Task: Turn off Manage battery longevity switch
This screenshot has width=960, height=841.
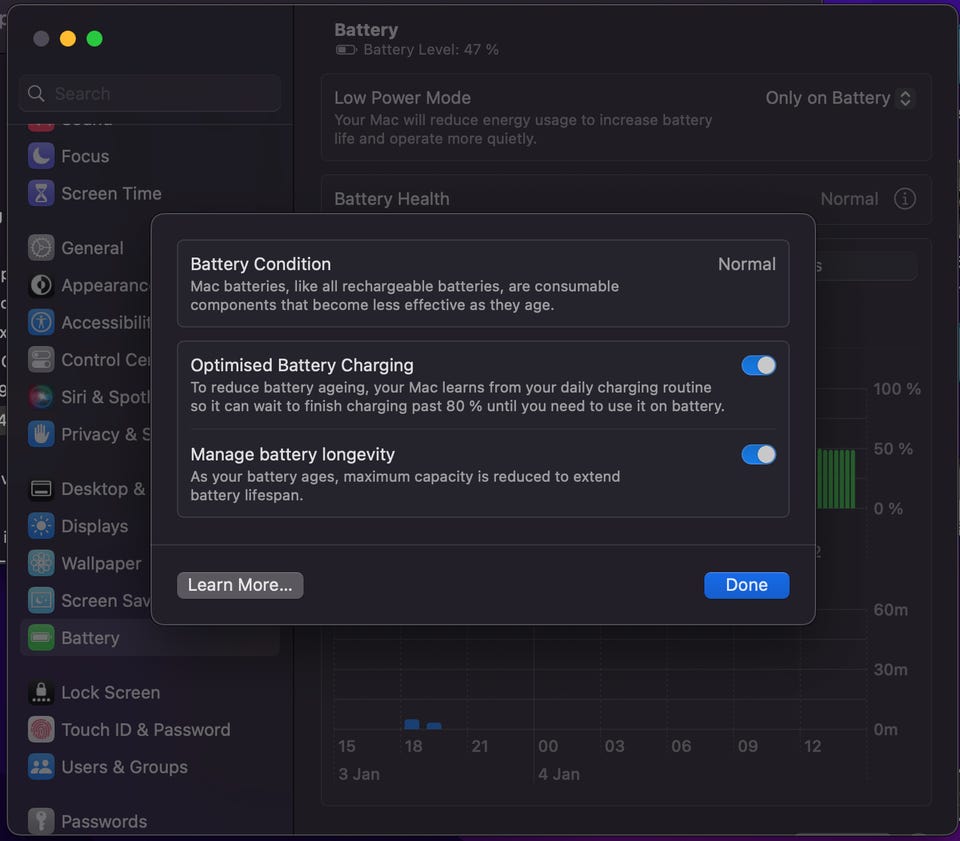Action: pos(758,455)
